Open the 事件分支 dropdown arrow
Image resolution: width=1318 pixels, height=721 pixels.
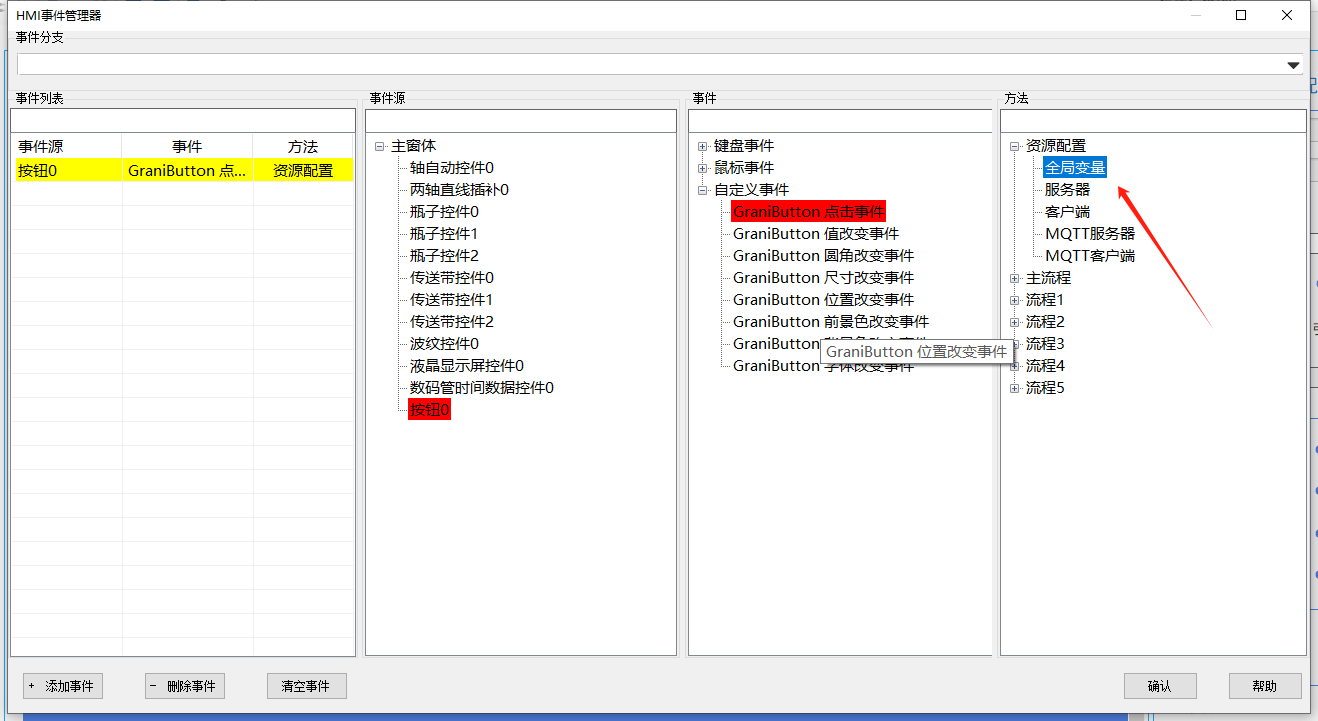pyautogui.click(x=1292, y=65)
